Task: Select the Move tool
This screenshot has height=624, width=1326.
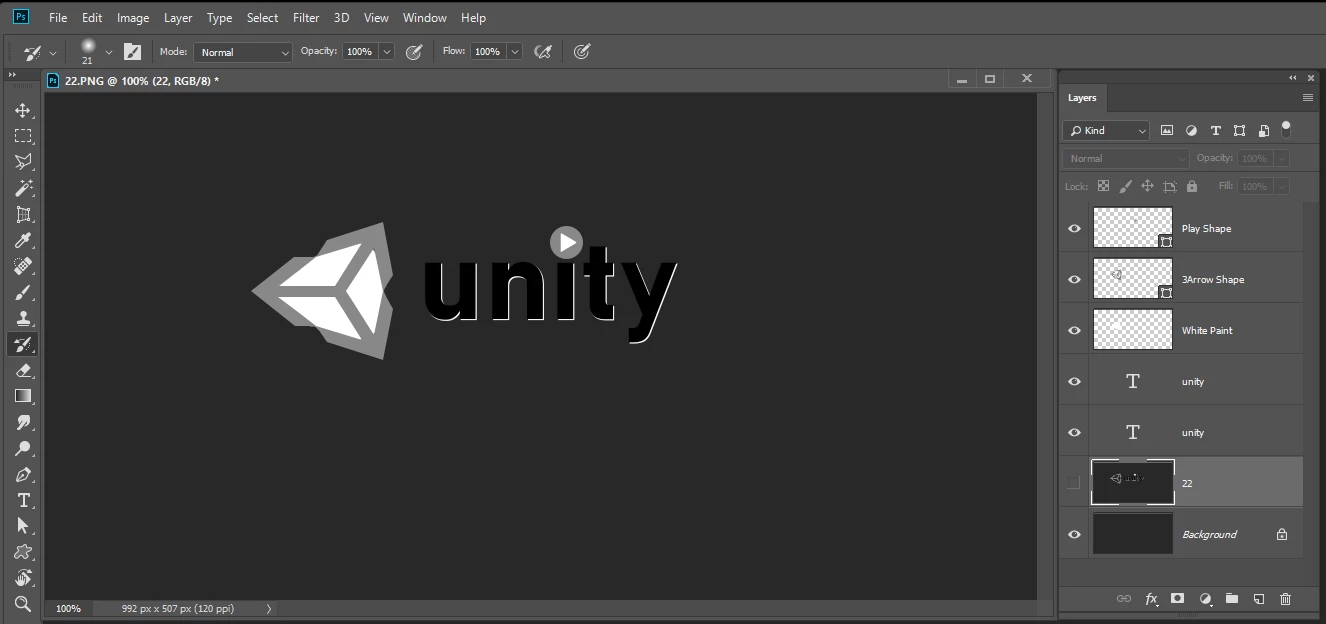Action: (23, 110)
